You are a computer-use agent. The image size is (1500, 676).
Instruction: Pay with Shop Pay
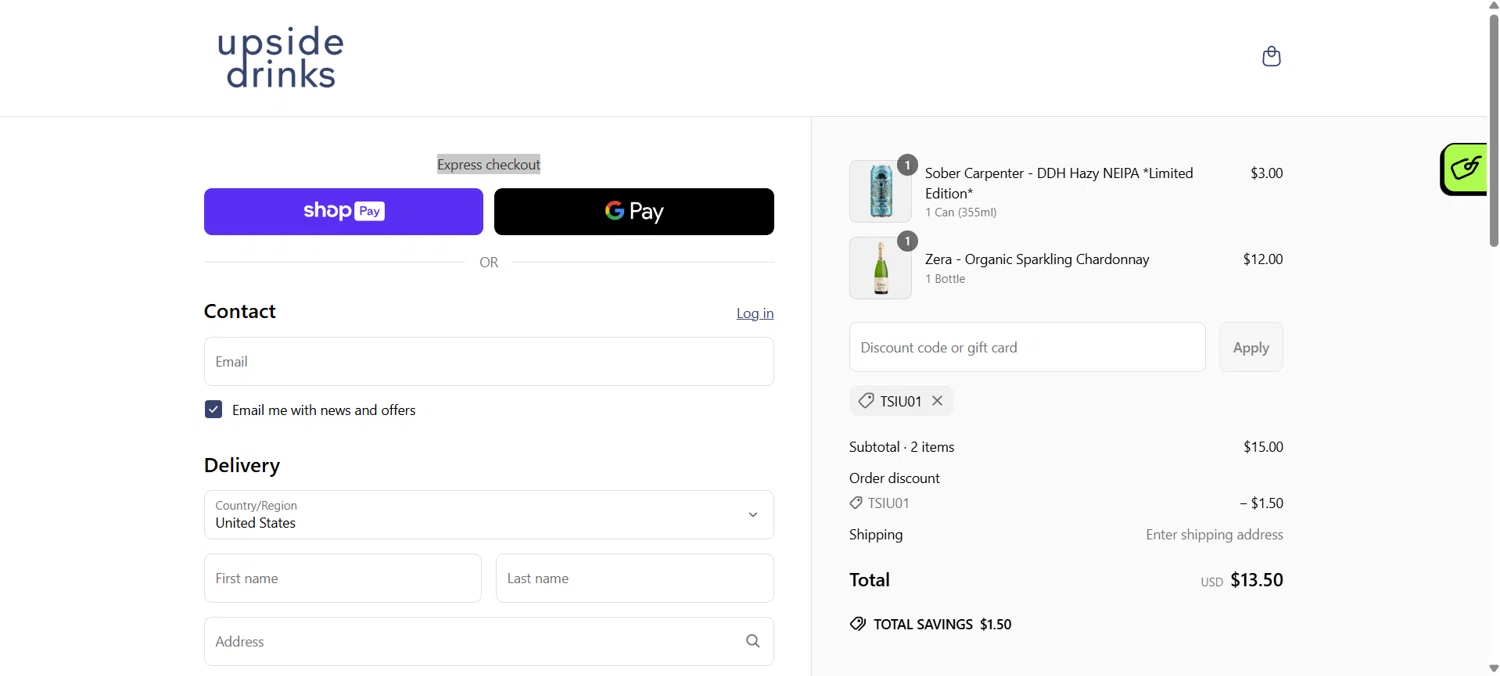click(x=344, y=212)
